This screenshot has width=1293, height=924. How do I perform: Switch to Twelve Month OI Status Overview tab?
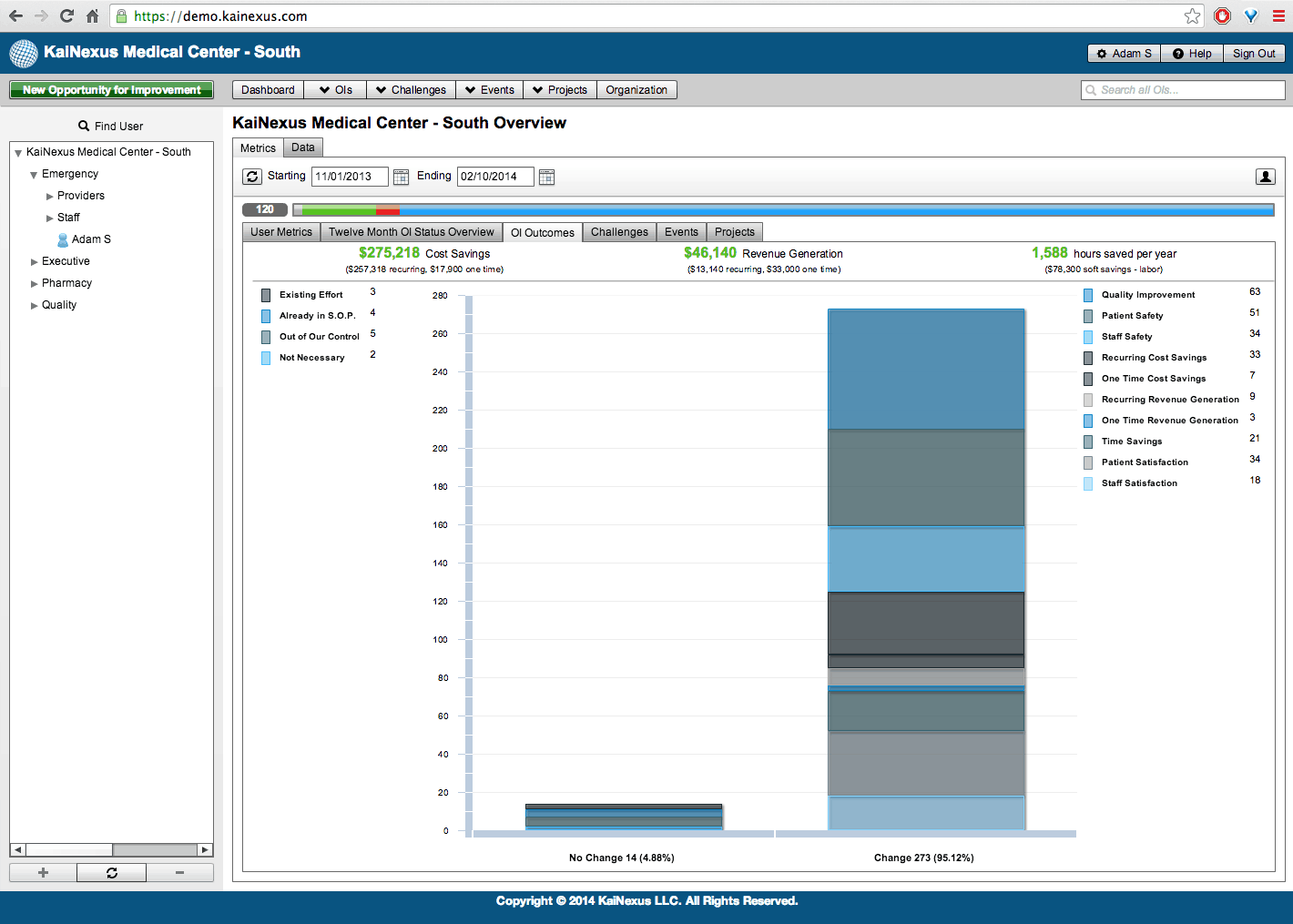coord(412,232)
